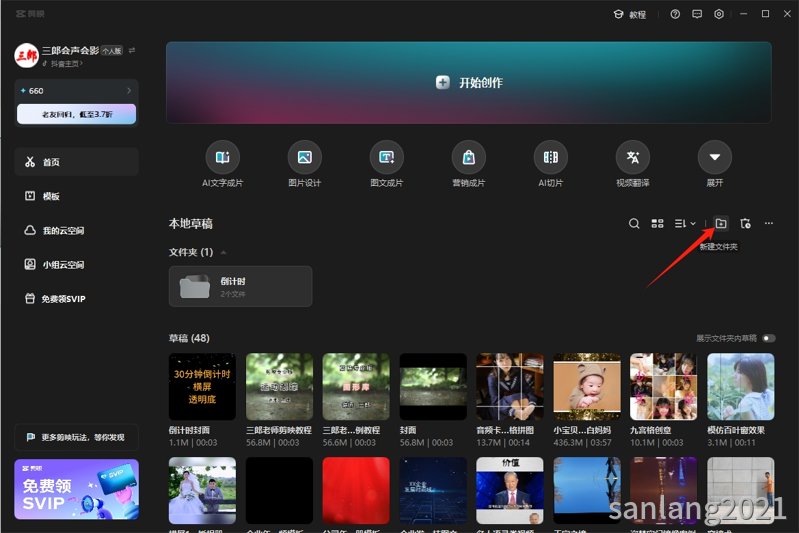The height and width of the screenshot is (533, 799).
Task: Open the 营销成片 marketing video tool
Action: (x=468, y=157)
